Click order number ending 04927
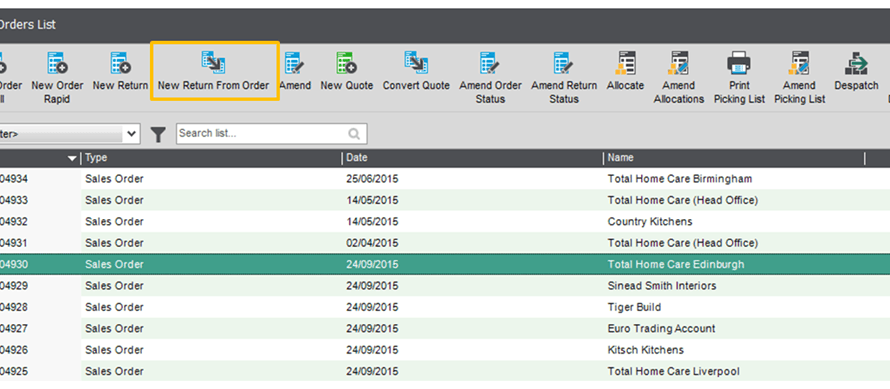Viewport: 890px width, 389px height. [x=14, y=329]
